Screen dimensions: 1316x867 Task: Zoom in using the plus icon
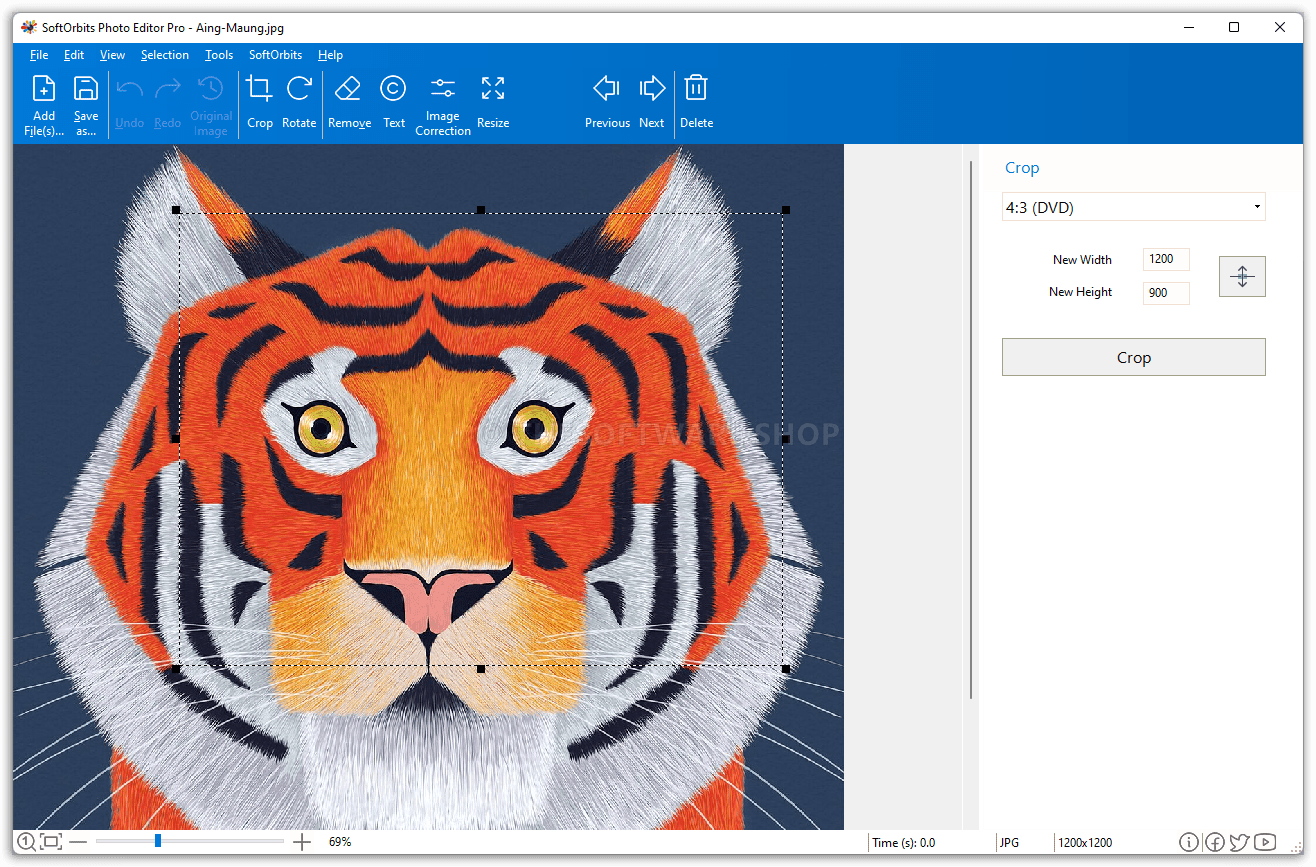(302, 842)
